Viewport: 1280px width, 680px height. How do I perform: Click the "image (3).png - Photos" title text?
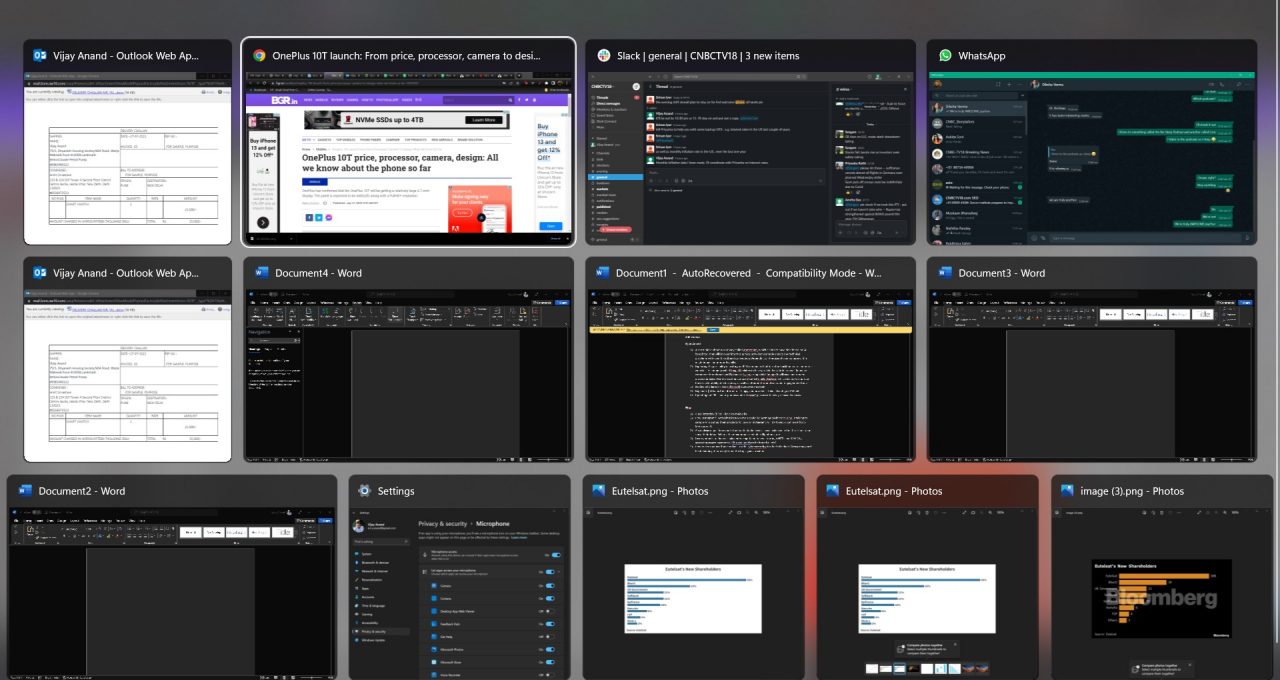point(1132,491)
